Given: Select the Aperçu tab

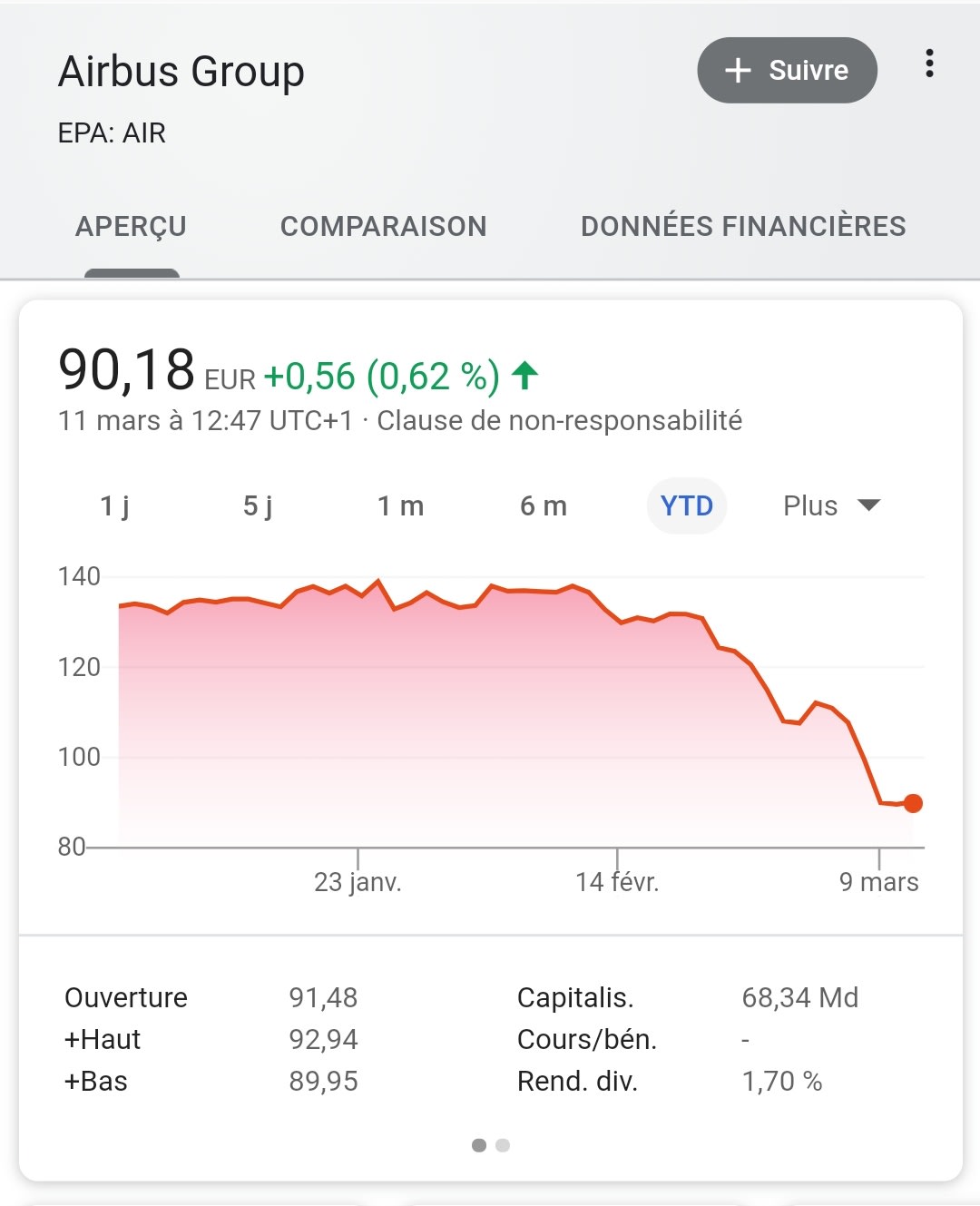Looking at the screenshot, I should (132, 226).
